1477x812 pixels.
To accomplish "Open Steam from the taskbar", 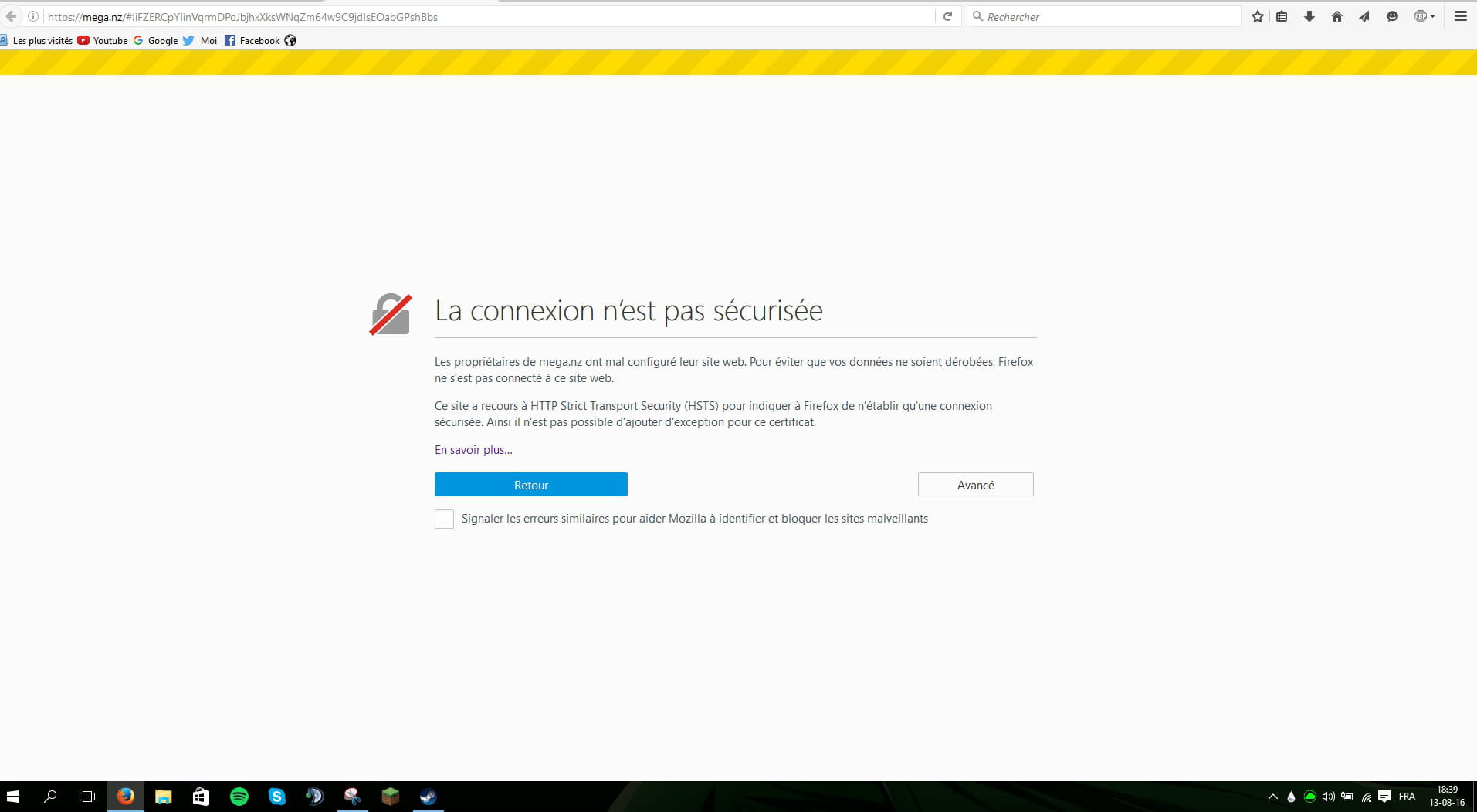I will click(x=428, y=797).
